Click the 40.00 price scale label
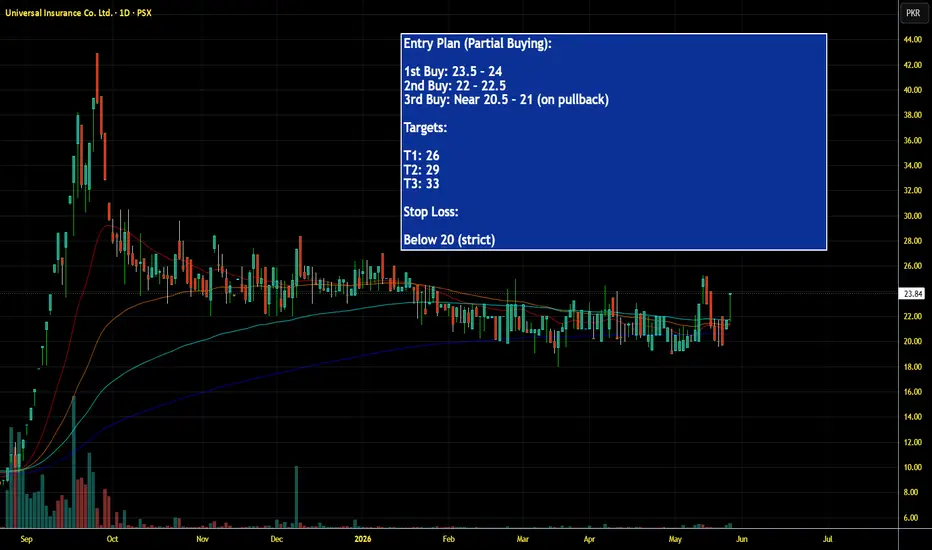Screen dimensions: 932x550 pyautogui.click(x=913, y=90)
